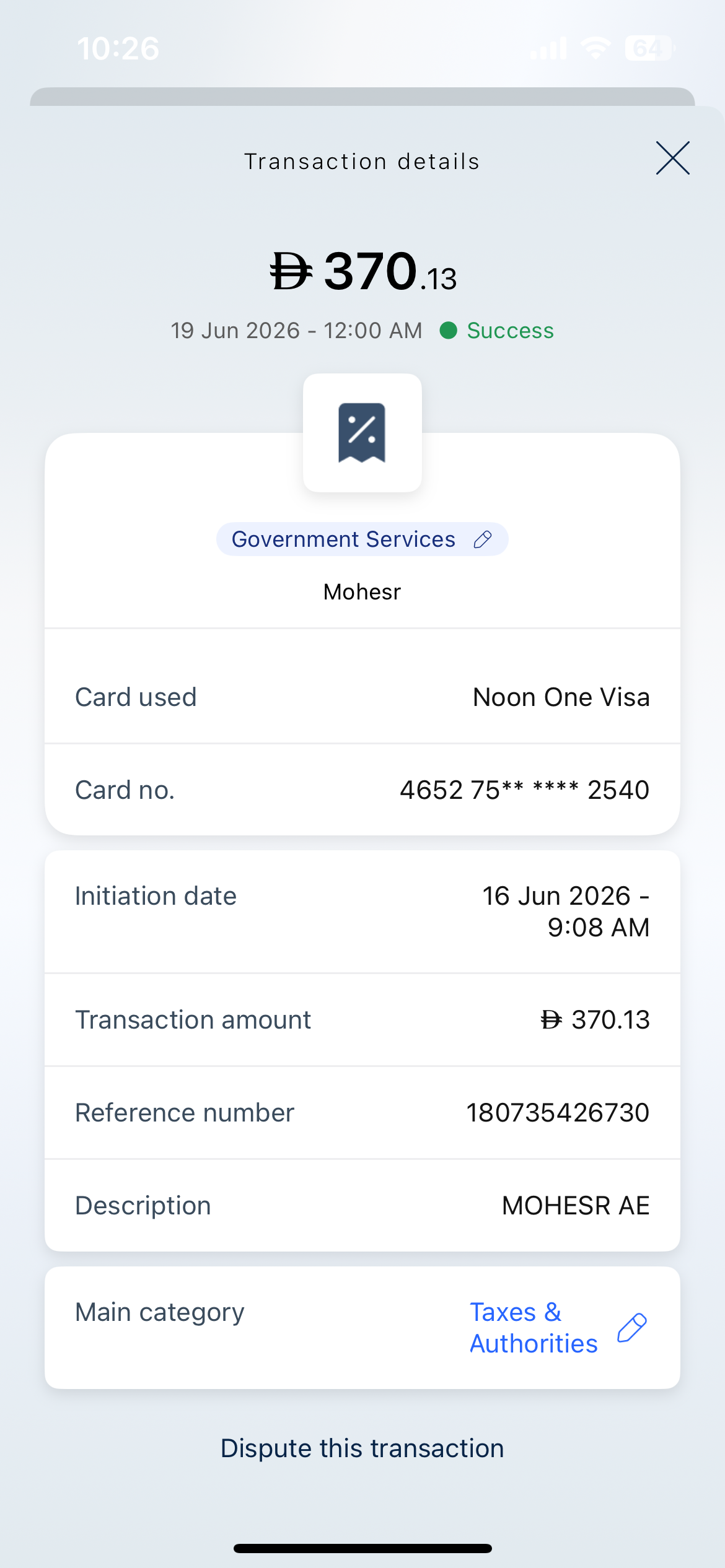Image resolution: width=725 pixels, height=1568 pixels.
Task: Tap the receipt percent category icon
Action: click(362, 433)
